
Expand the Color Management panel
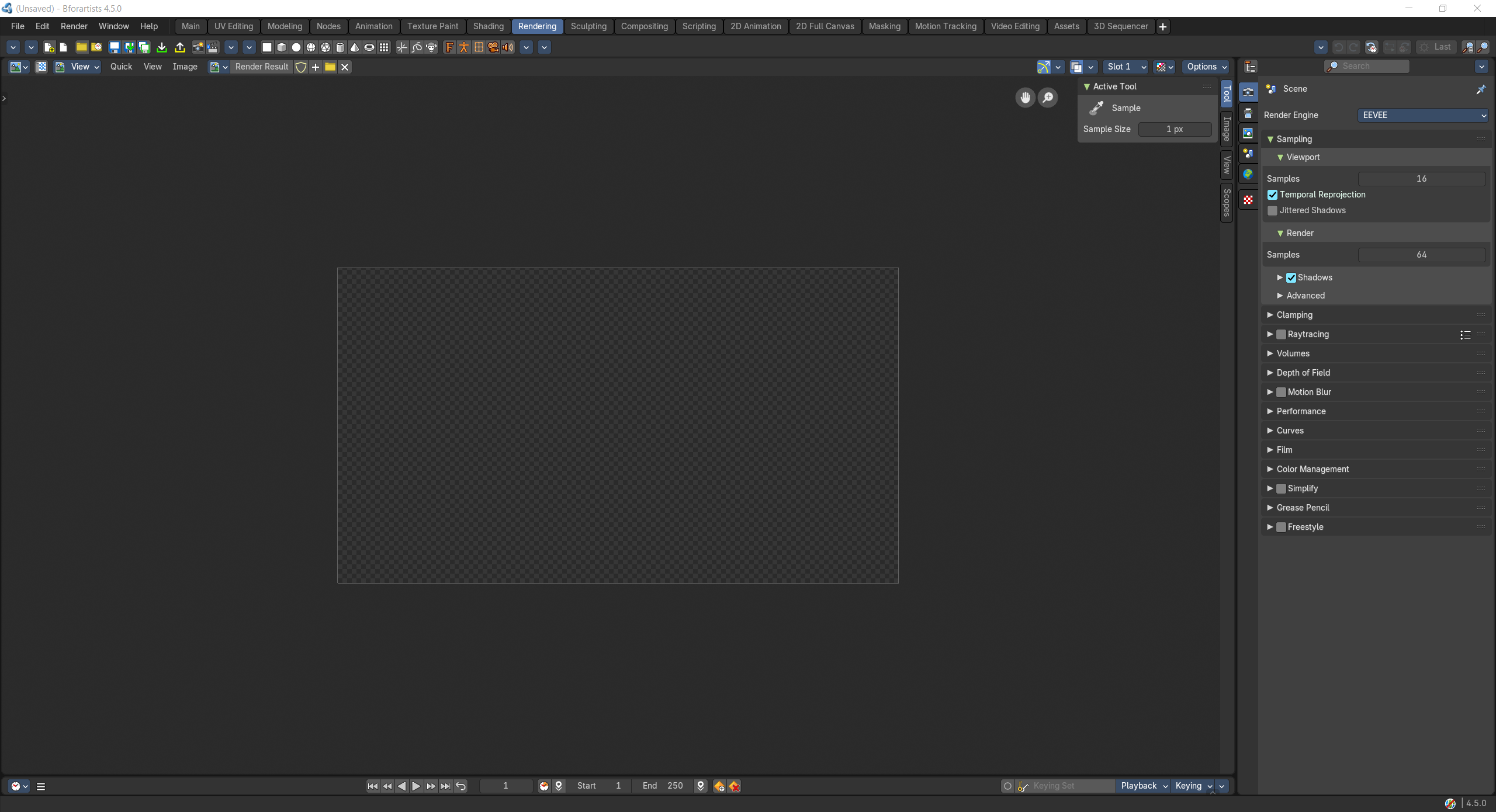click(1376, 469)
